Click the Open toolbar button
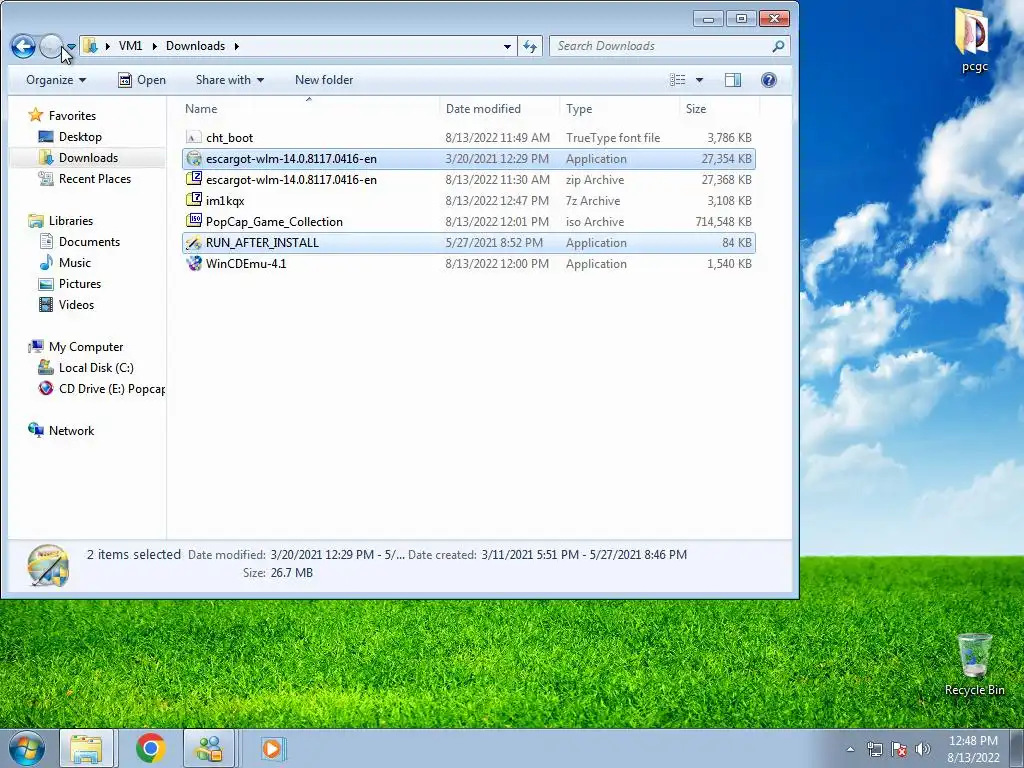The width and height of the screenshot is (1024, 768). tap(142, 80)
